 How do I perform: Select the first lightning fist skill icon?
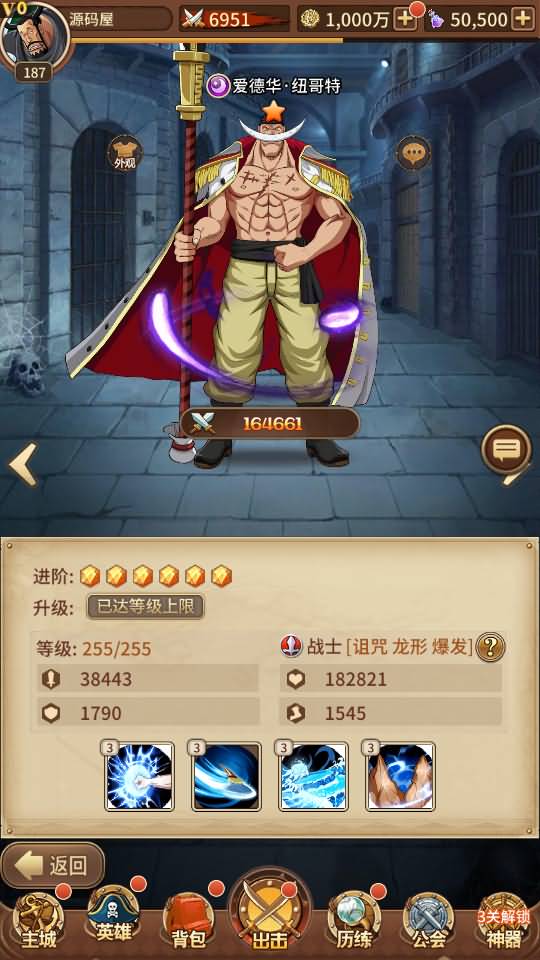coord(140,777)
